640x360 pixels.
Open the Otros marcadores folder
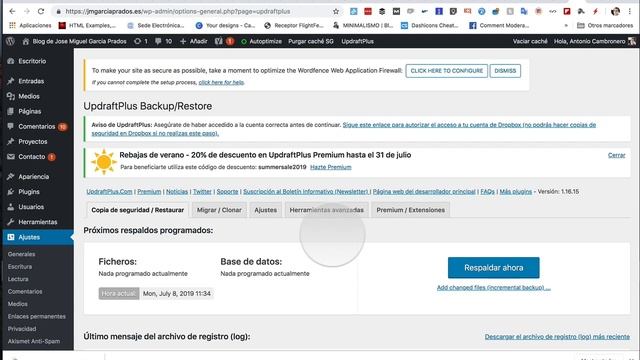(x=604, y=25)
